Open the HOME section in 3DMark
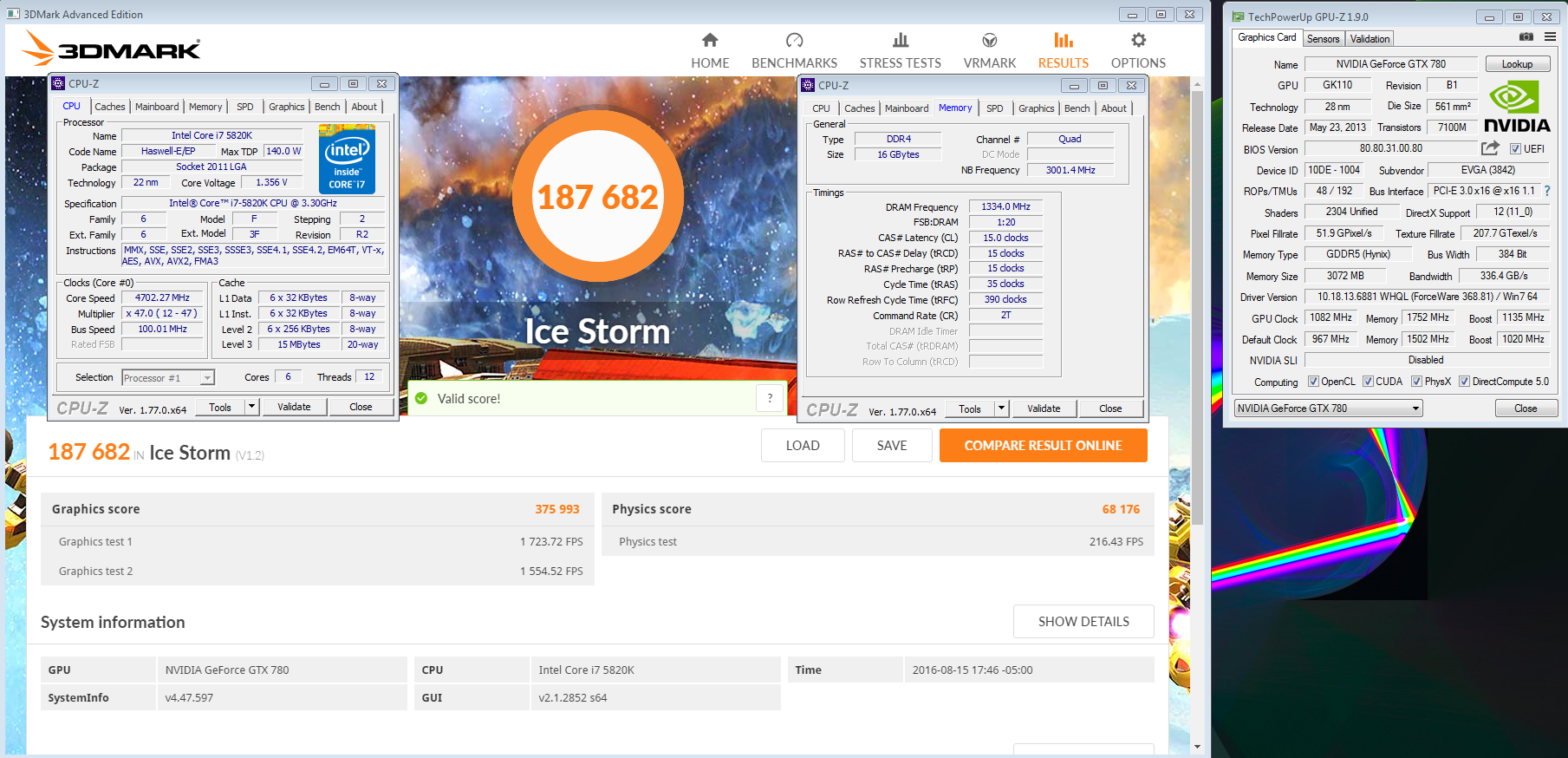This screenshot has height=758, width=1568. pyautogui.click(x=710, y=50)
